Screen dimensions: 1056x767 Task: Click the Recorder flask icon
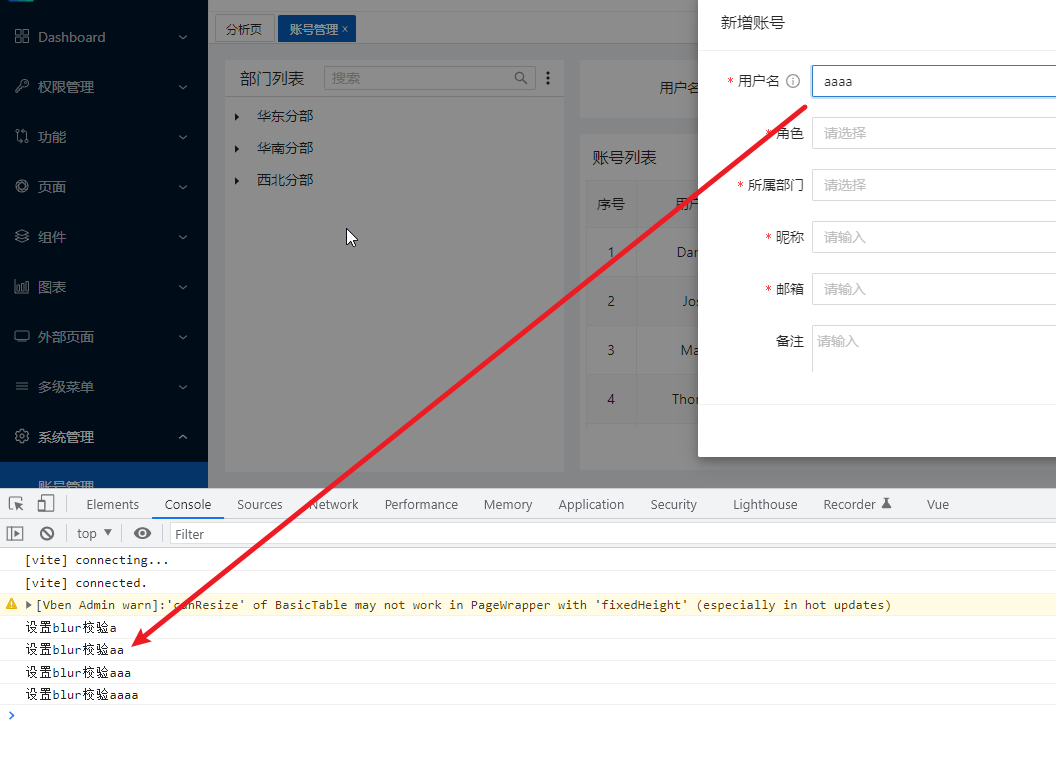point(886,503)
